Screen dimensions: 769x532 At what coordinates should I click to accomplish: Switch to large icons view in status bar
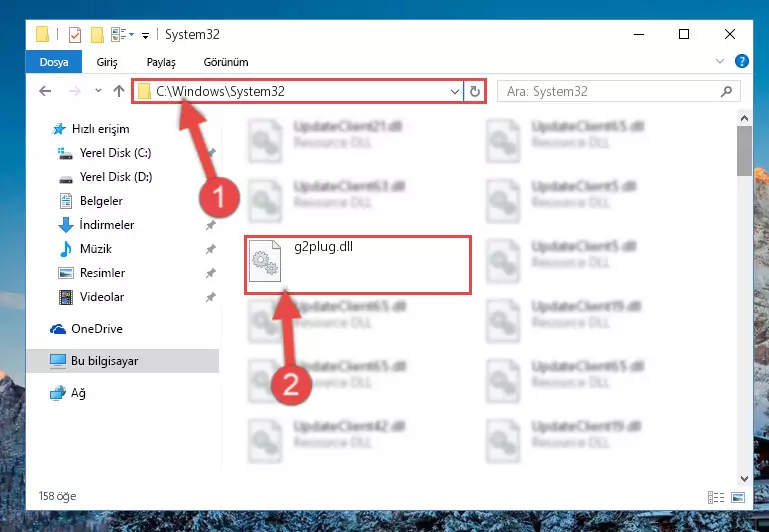tap(738, 498)
